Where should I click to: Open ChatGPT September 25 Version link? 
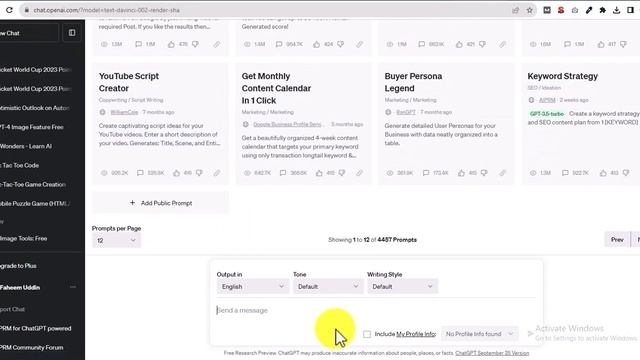click(492, 353)
